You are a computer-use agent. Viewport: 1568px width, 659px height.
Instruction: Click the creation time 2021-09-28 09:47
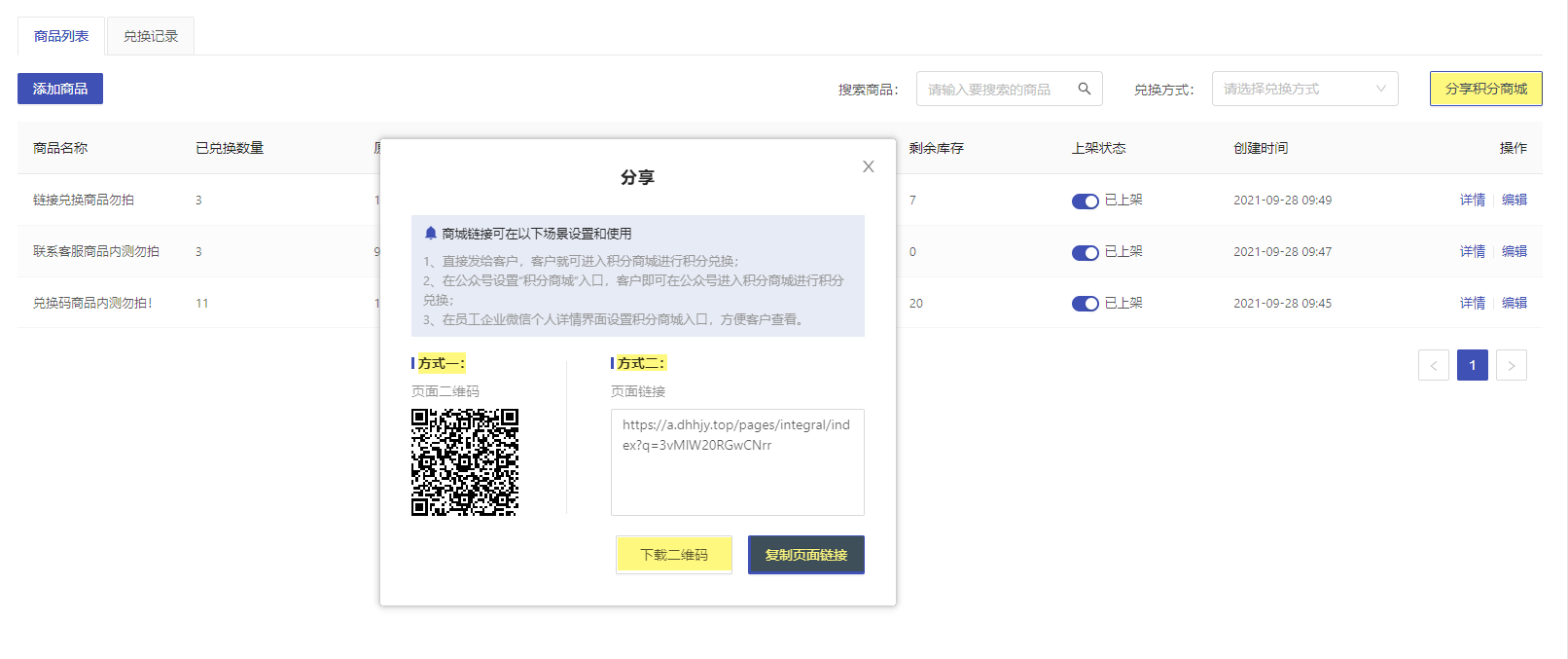pyautogui.click(x=1283, y=252)
